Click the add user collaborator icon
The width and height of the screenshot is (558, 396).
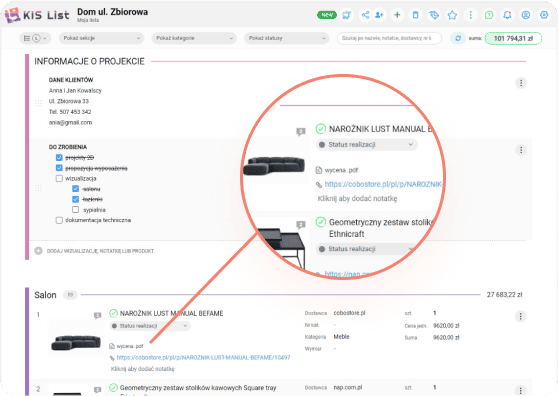(x=379, y=15)
